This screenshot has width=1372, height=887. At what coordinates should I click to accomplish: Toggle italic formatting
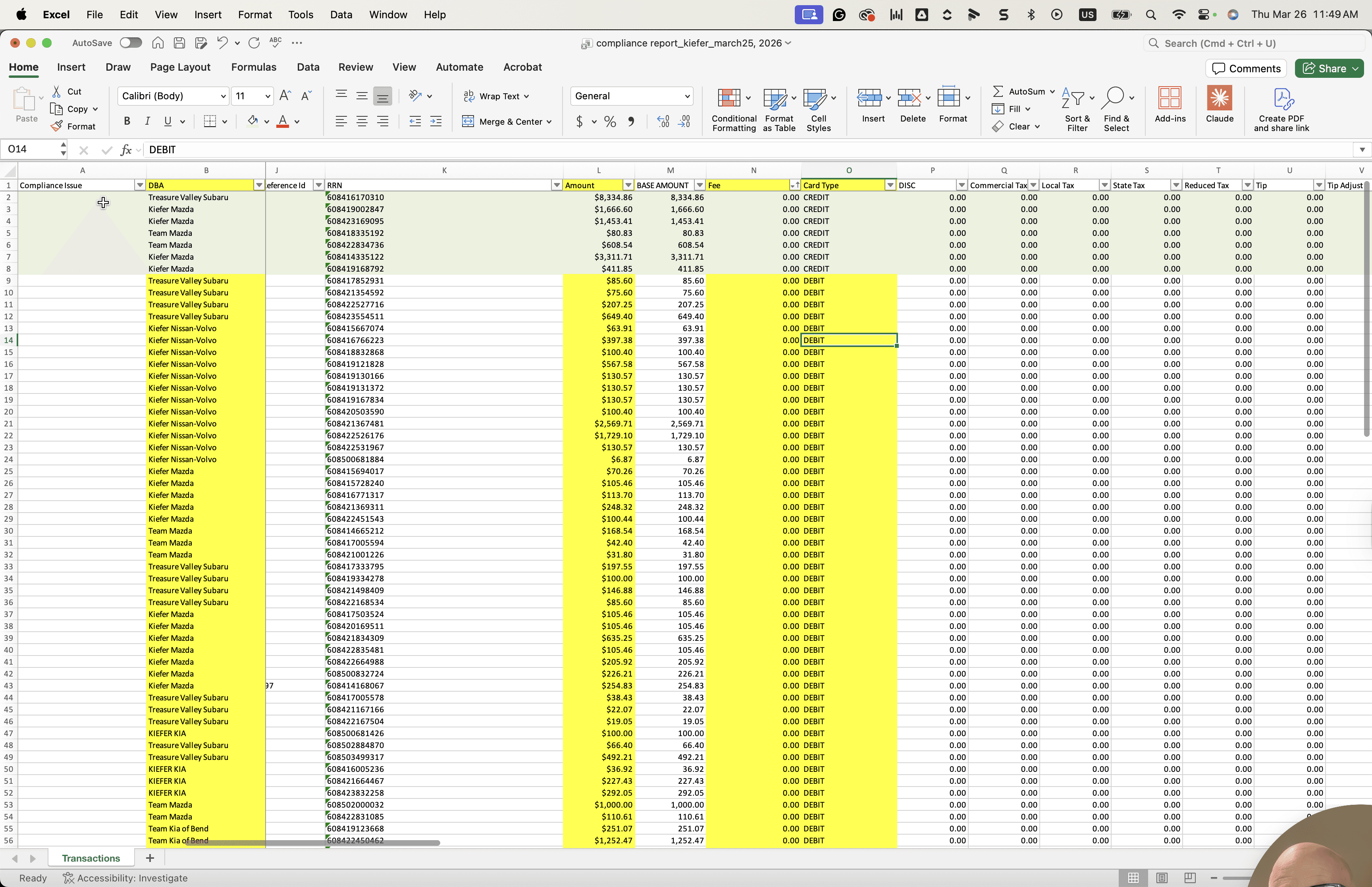pyautogui.click(x=147, y=121)
